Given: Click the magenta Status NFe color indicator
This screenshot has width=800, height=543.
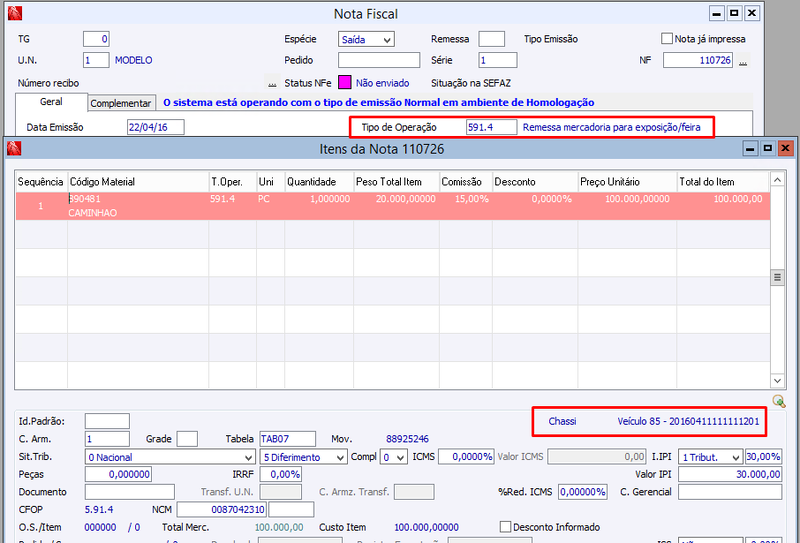Looking at the screenshot, I should pyautogui.click(x=345, y=82).
